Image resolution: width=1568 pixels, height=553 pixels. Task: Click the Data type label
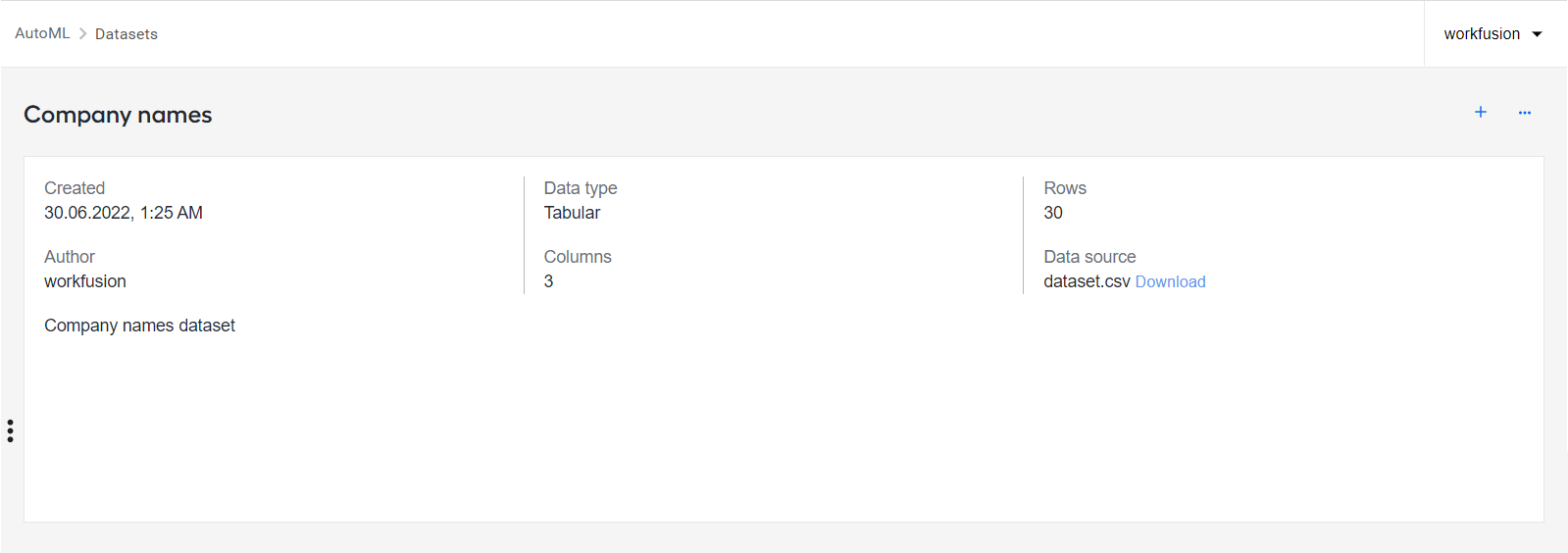coord(581,188)
